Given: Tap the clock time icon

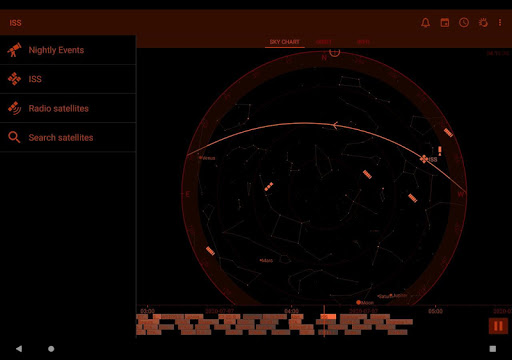Looking at the screenshot, I should [464, 22].
